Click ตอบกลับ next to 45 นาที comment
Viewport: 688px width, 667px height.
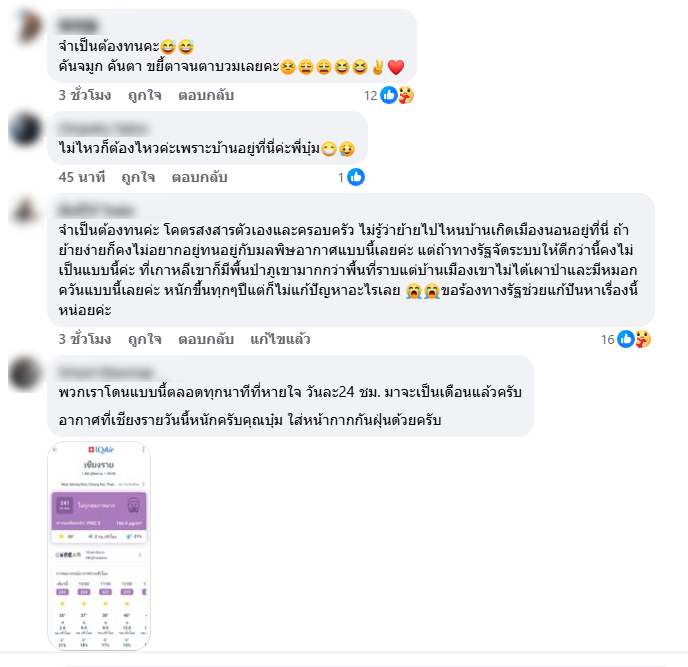[200, 177]
